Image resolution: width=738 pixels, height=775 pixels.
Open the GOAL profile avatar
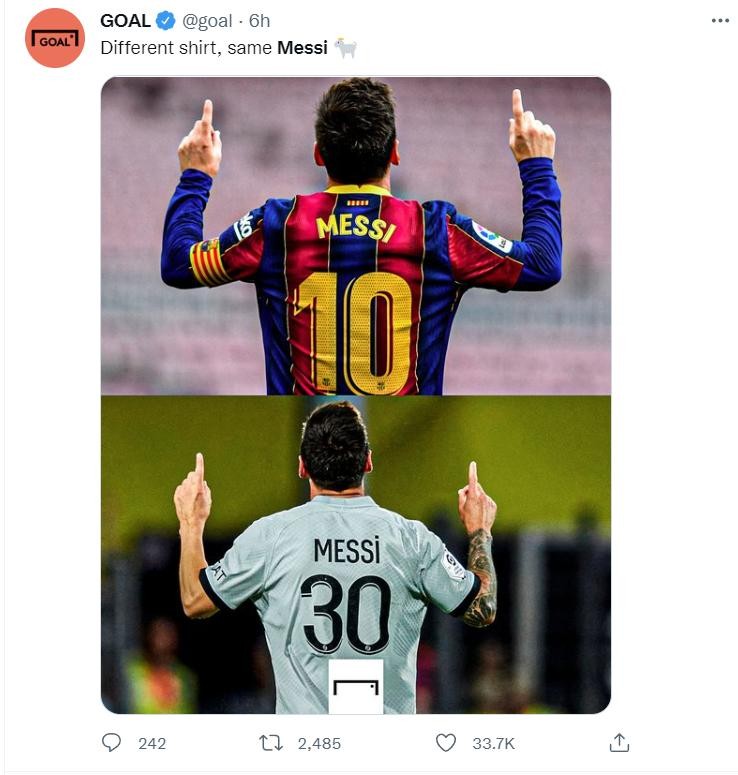[55, 38]
